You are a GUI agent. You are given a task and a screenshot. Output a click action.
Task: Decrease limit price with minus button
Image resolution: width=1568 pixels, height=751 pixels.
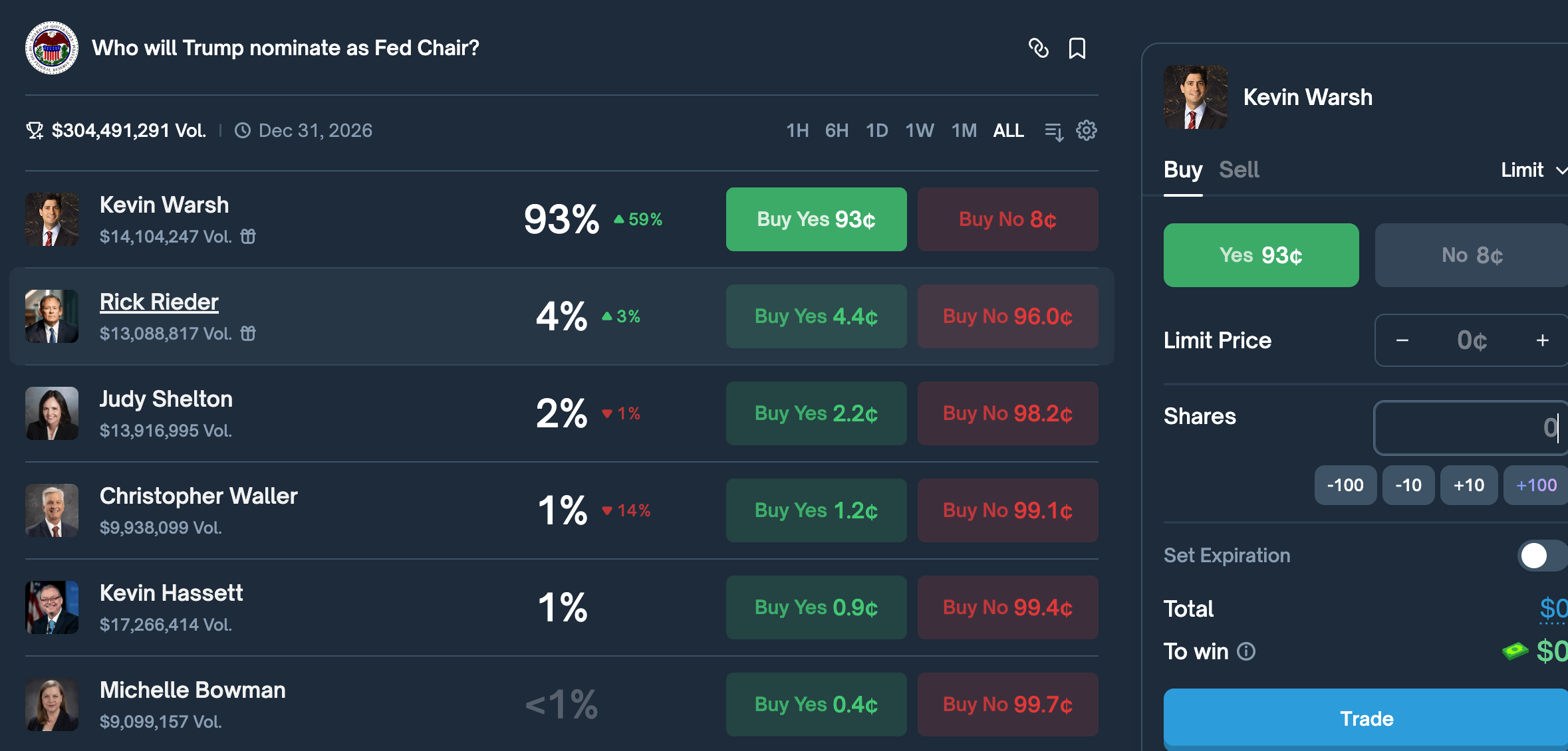point(1402,340)
